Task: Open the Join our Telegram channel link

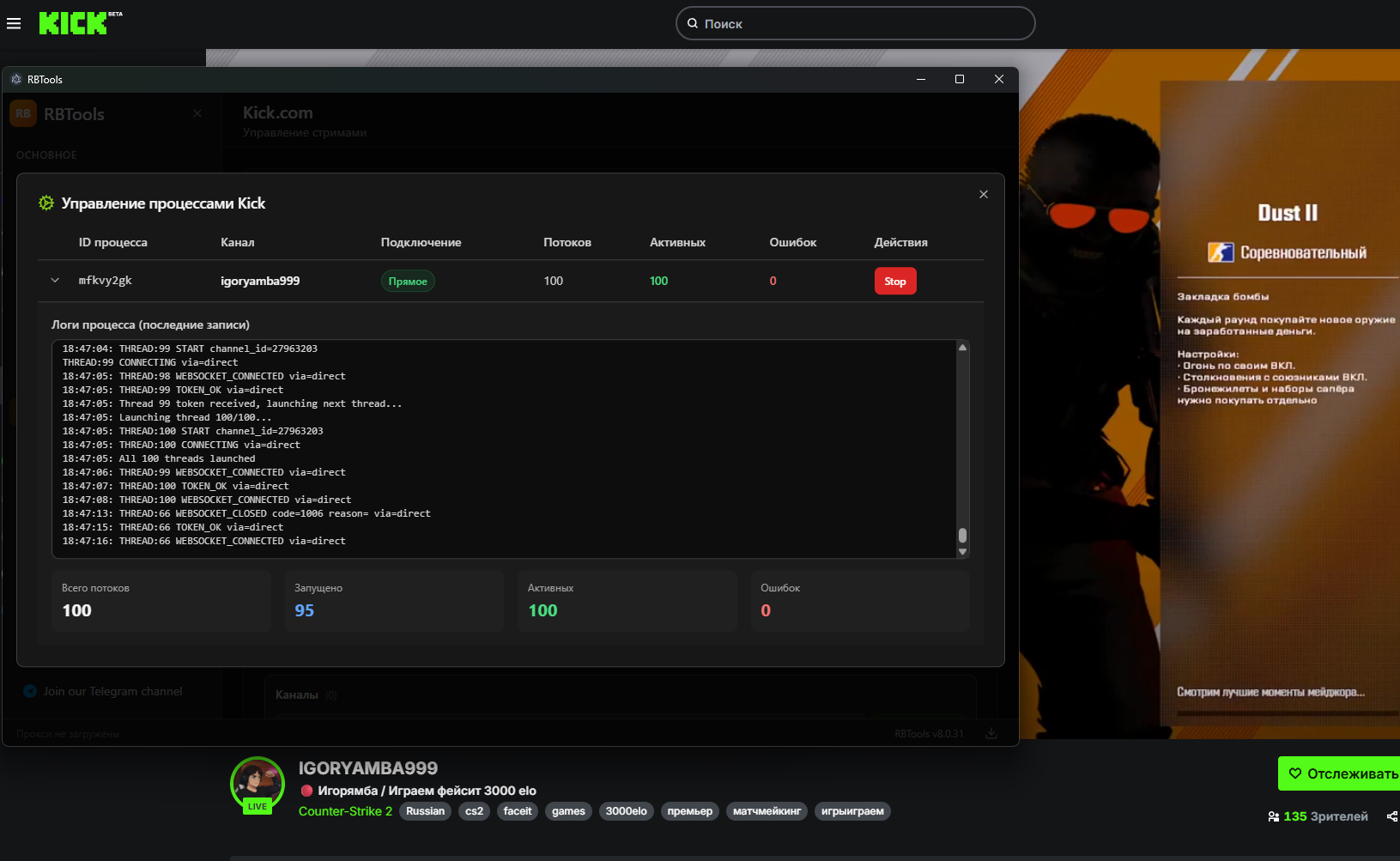Action: (112, 691)
